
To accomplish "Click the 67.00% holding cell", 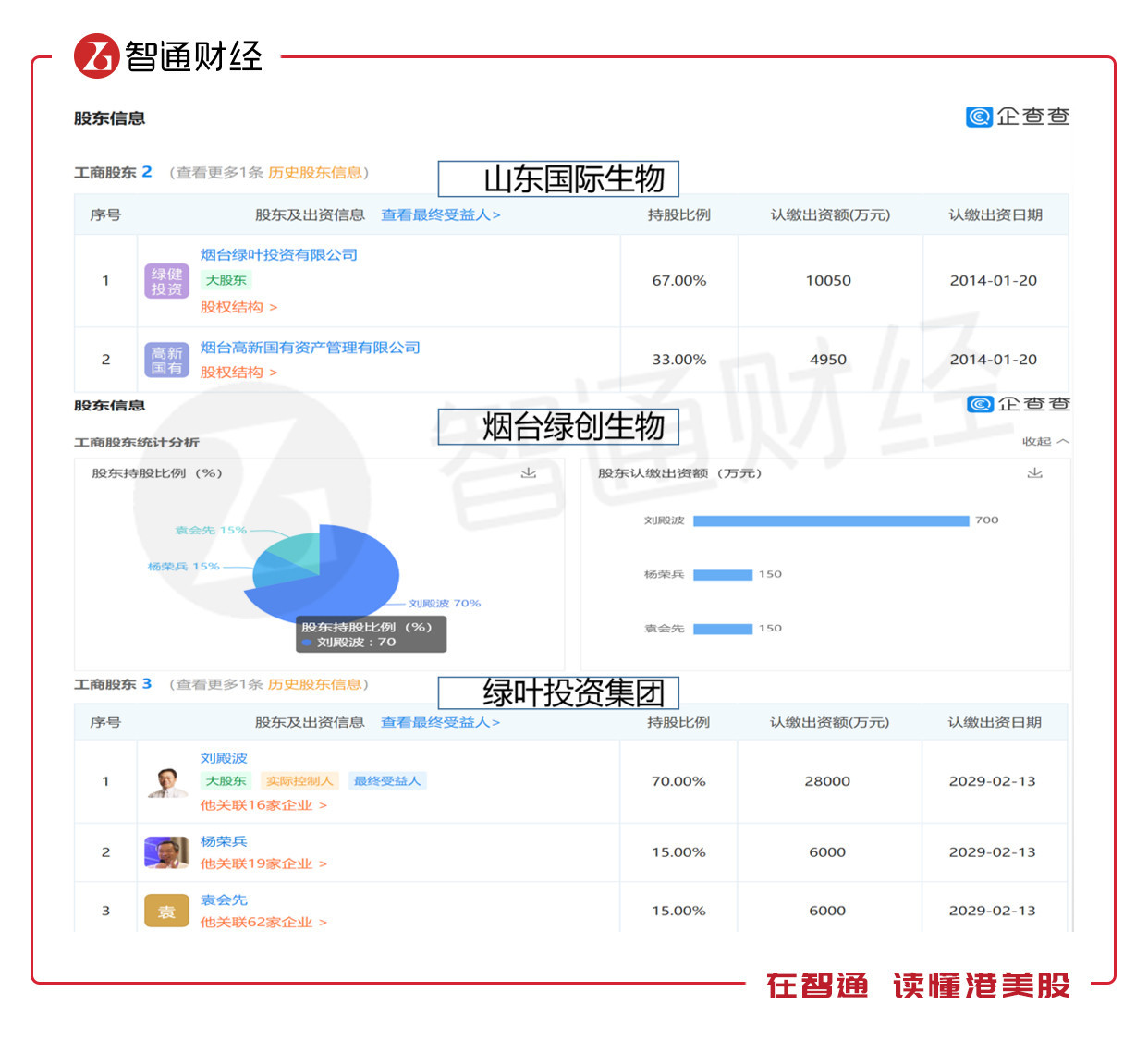I will (x=679, y=281).
